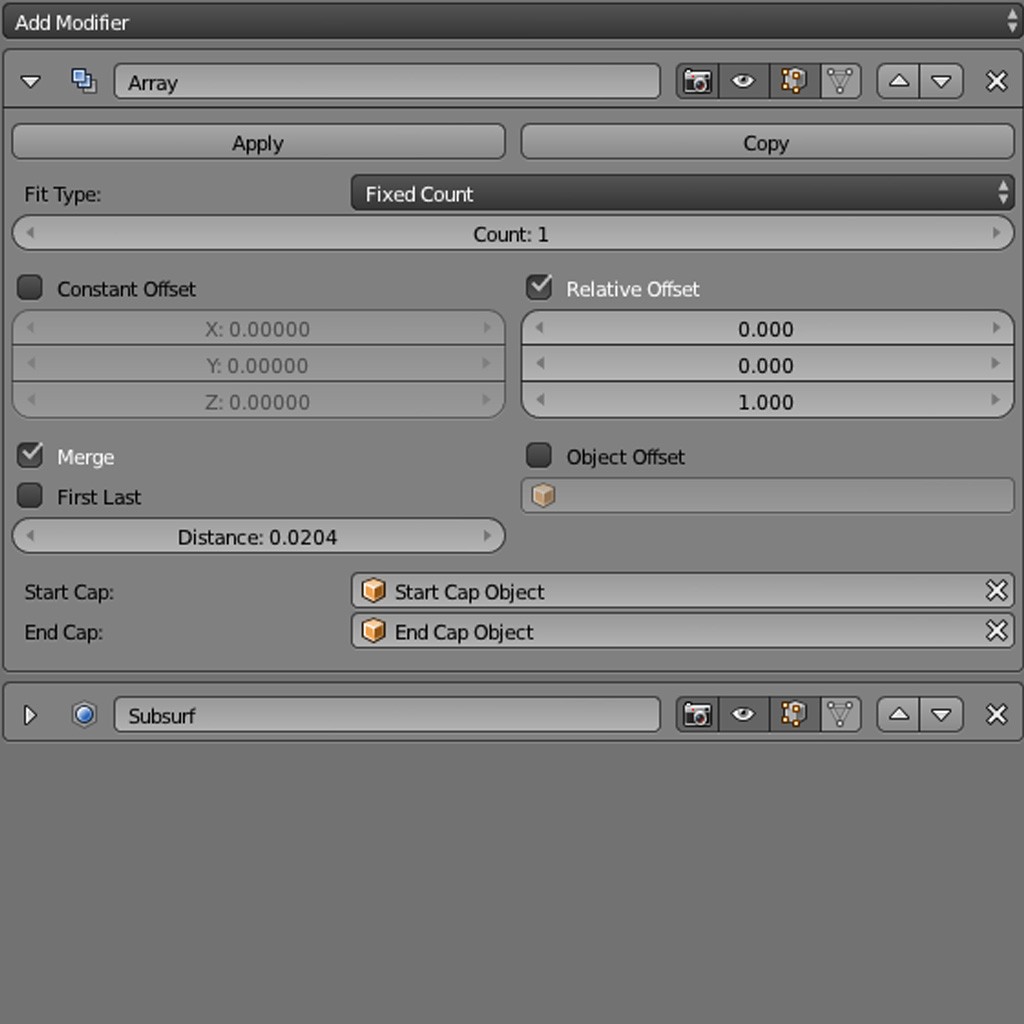Adjust the Distance value slider
The image size is (1024, 1024).
258,536
